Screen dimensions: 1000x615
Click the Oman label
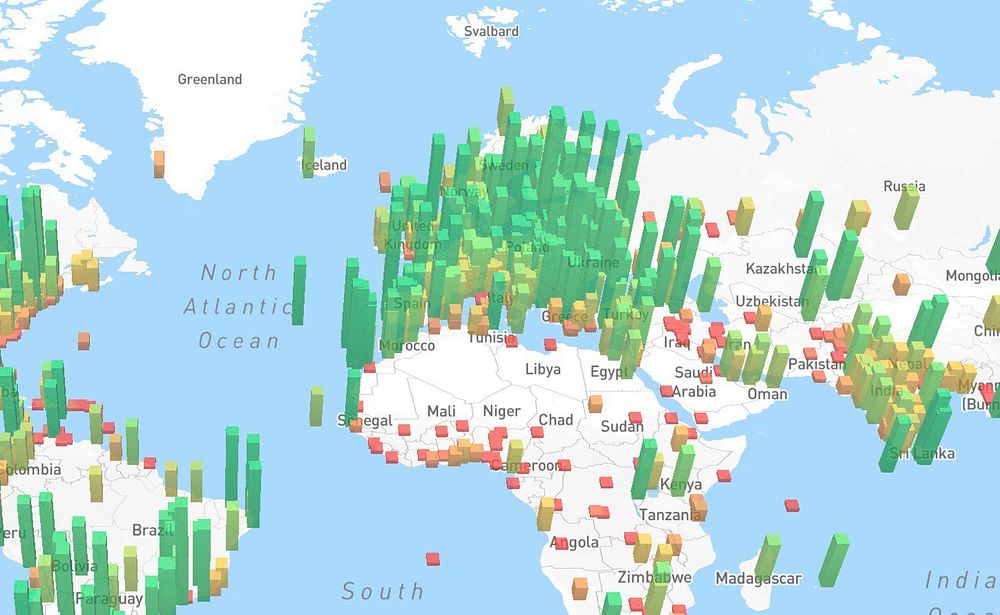(767, 394)
